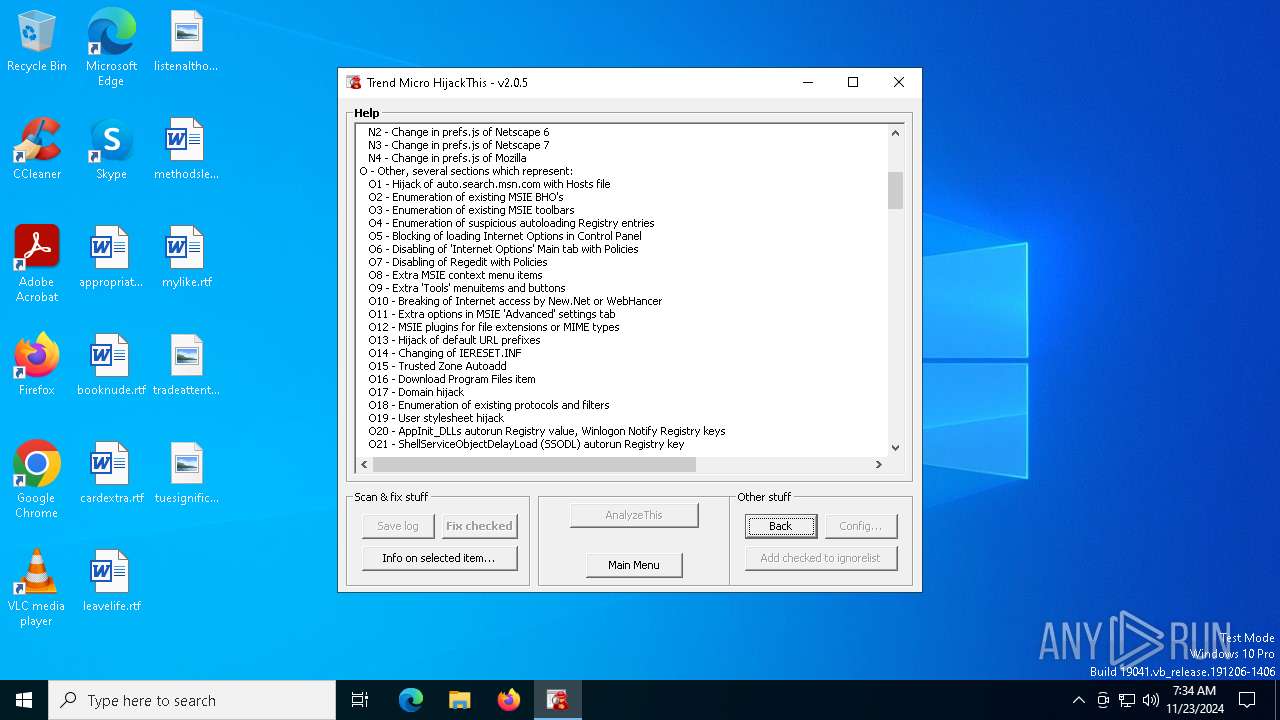Select the O20 AppInit_DLLs autorun line

pos(547,431)
